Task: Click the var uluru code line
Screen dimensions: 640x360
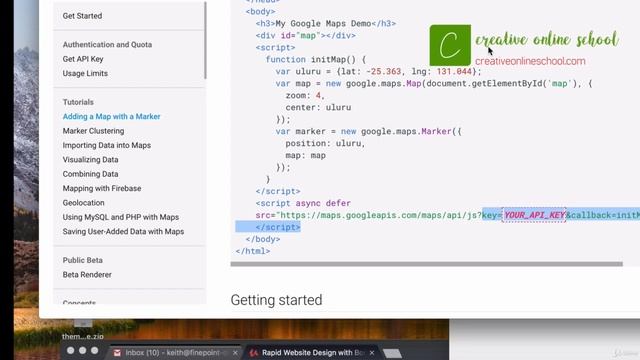Action: 378,71
